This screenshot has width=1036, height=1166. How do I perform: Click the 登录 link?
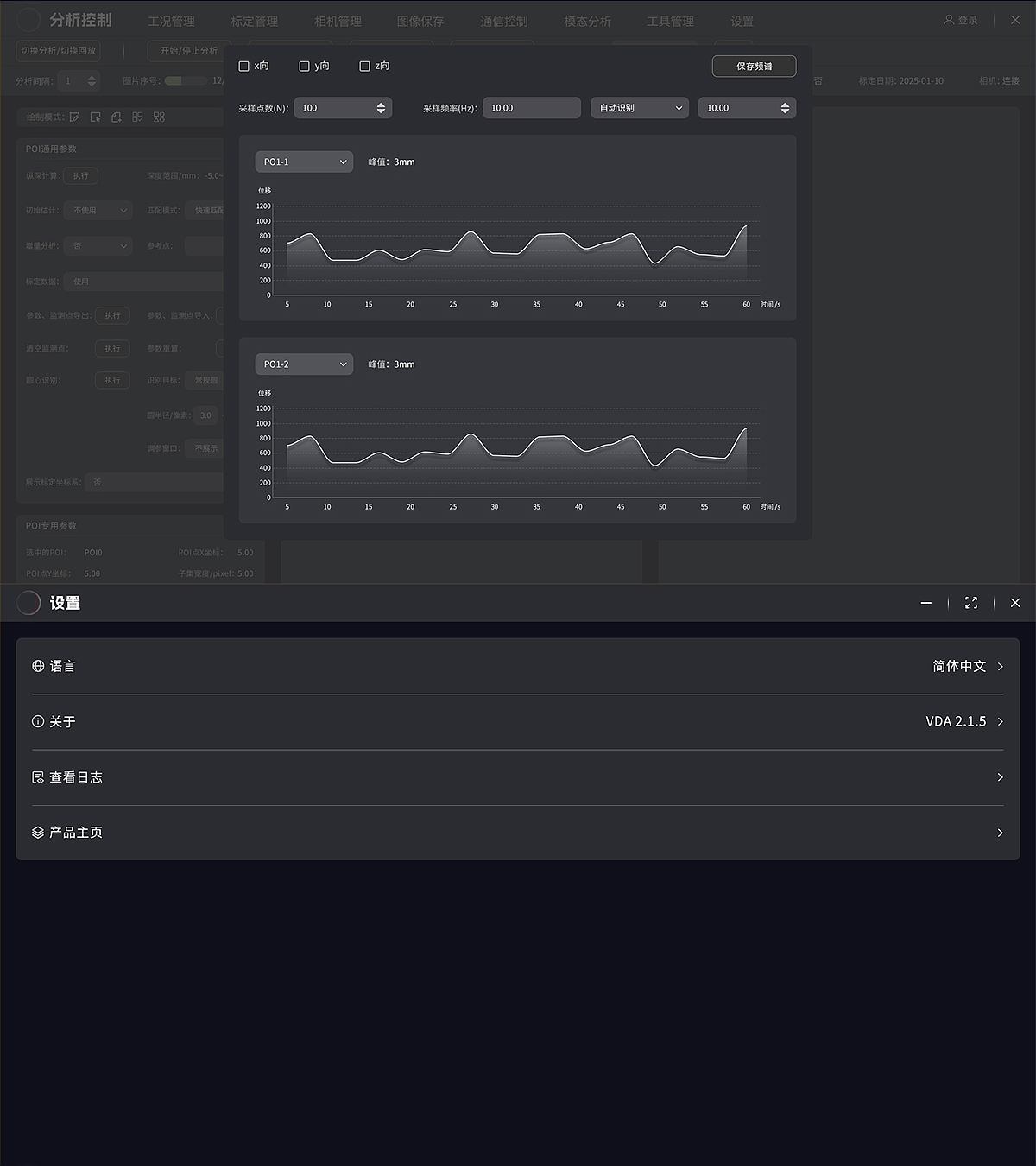968,20
